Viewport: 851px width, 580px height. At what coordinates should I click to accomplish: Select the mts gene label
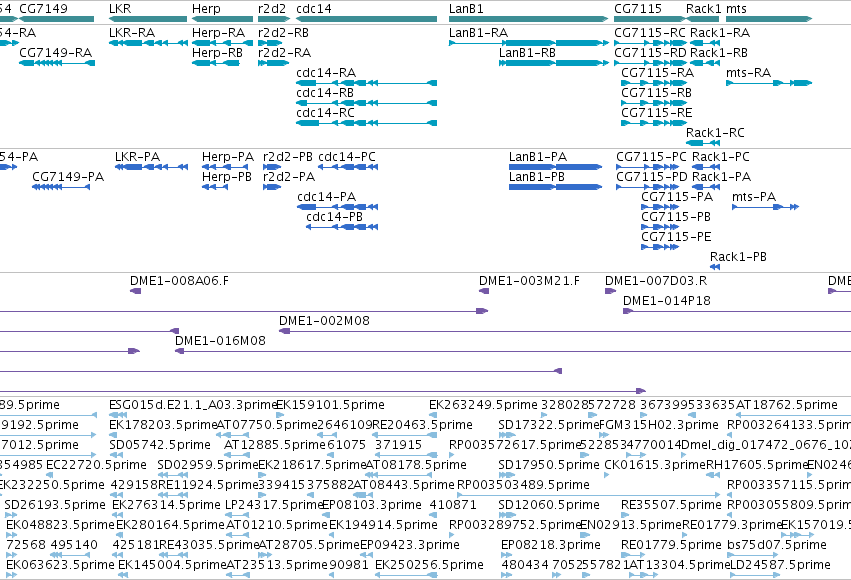click(x=736, y=9)
